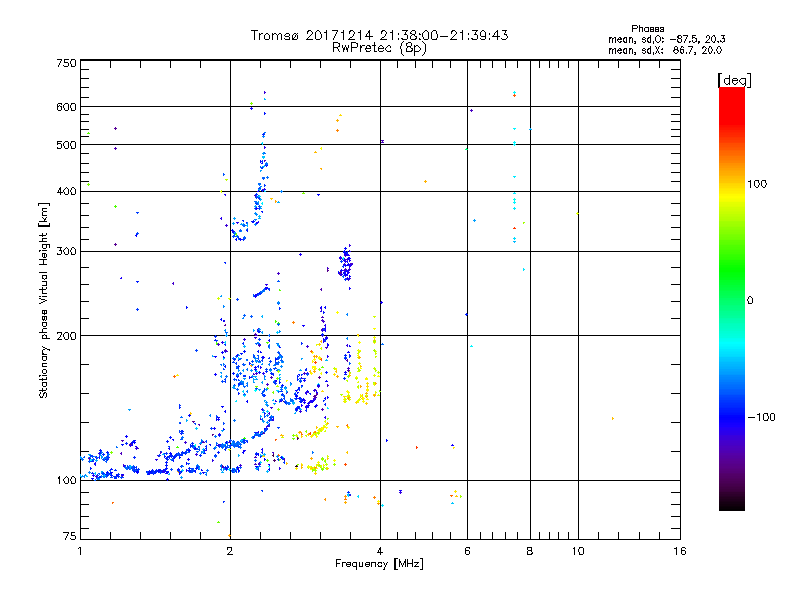Click the x-axis tick label '8'
Screen dimensions: 800x600
pyautogui.click(x=530, y=551)
